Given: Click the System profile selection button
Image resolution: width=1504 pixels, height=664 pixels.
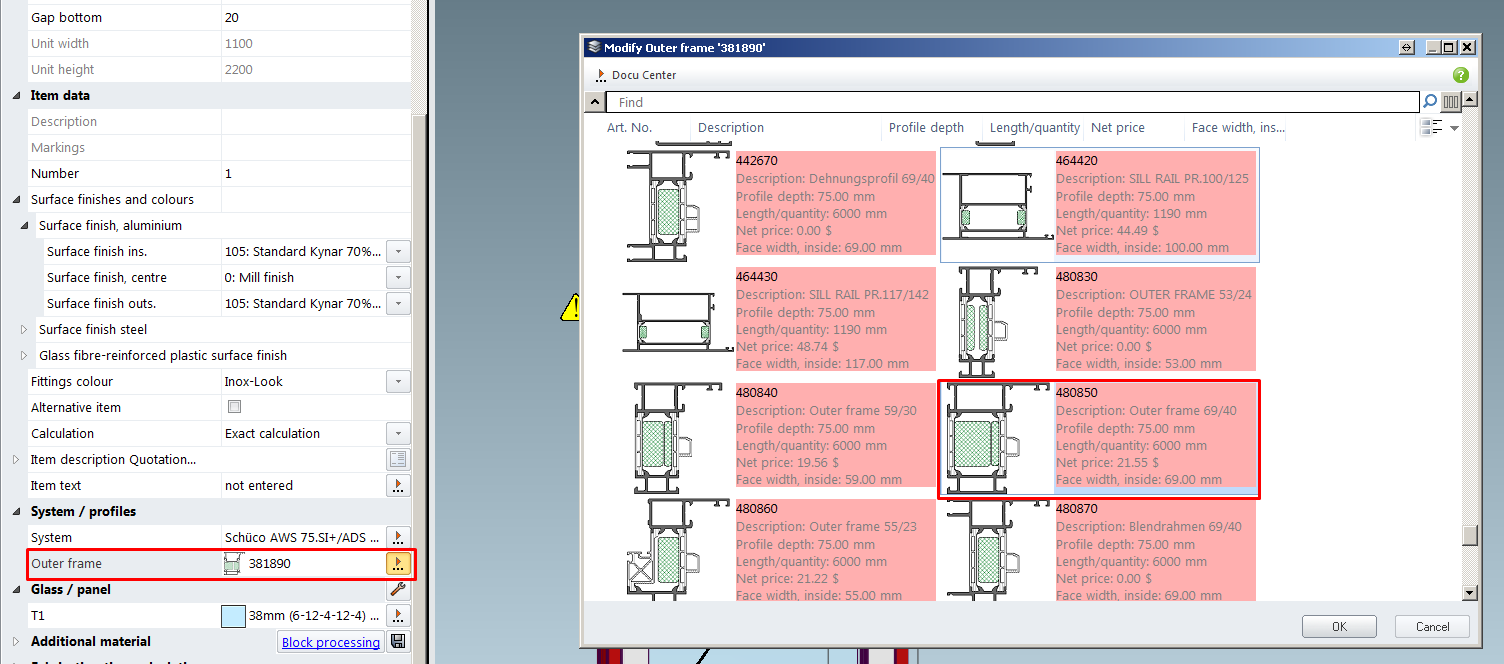Looking at the screenshot, I should pyautogui.click(x=398, y=538).
